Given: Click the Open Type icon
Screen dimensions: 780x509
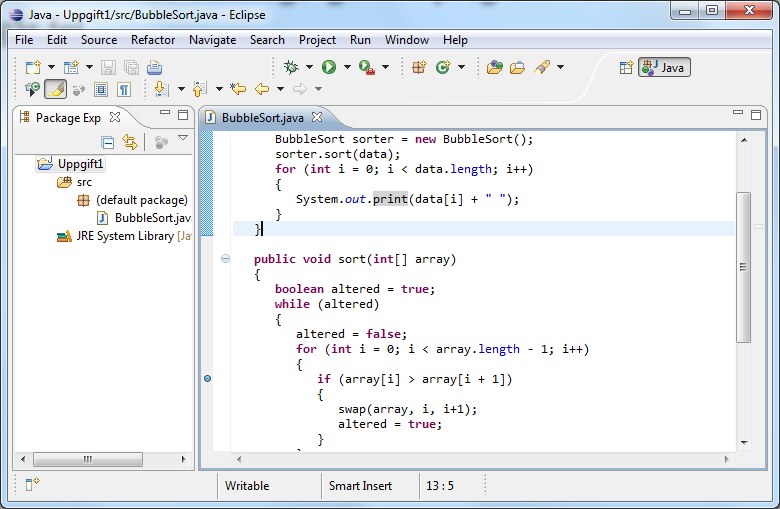Looking at the screenshot, I should pyautogui.click(x=494, y=67).
